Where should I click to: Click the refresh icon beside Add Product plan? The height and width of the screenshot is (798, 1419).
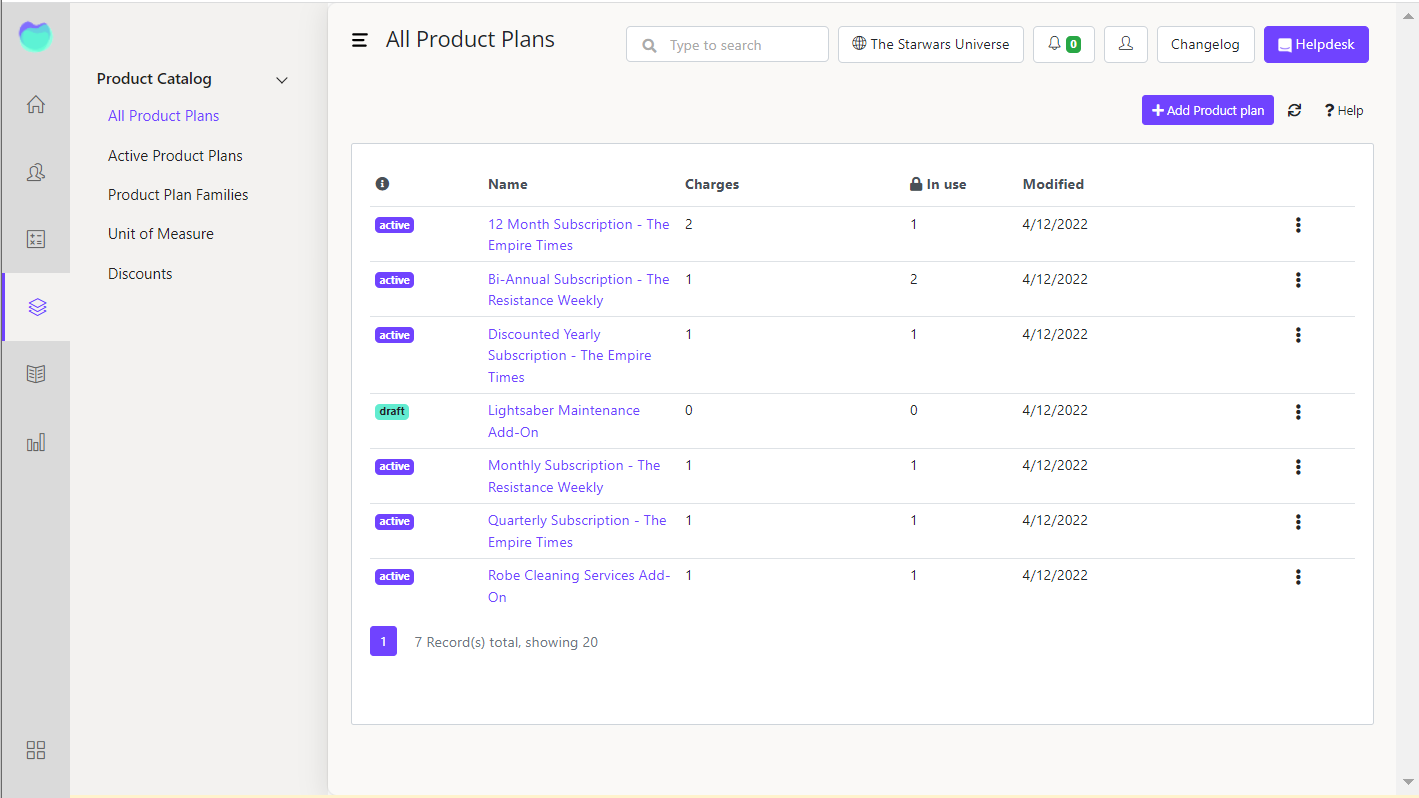click(x=1295, y=111)
